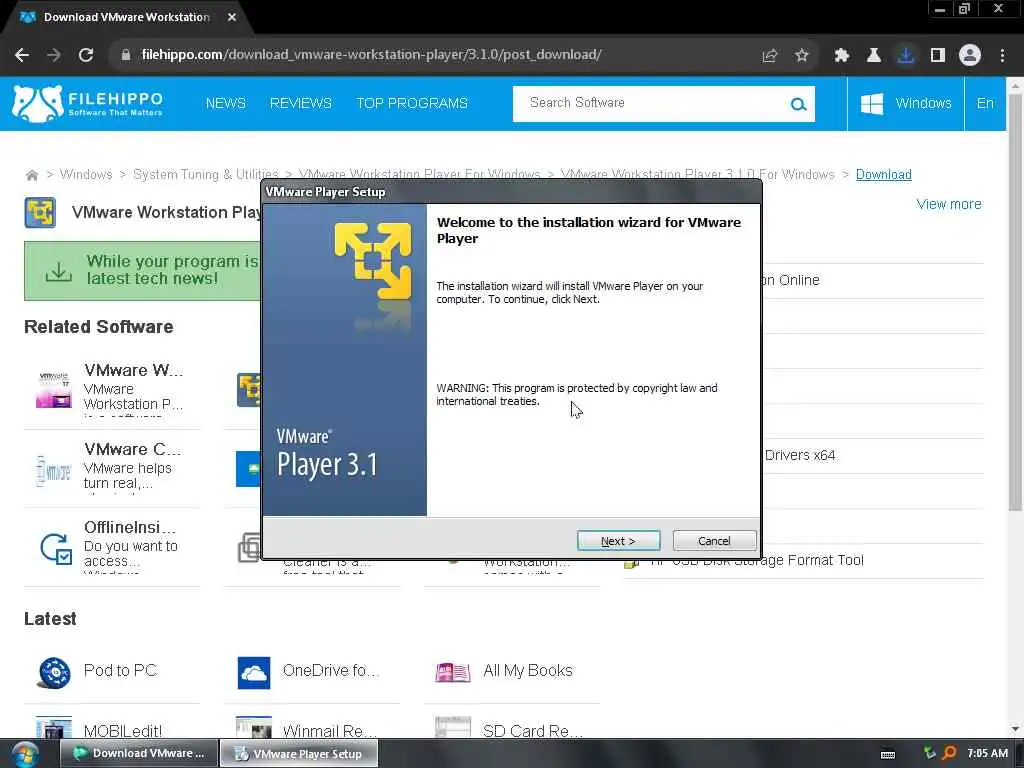
Task: Switch to VMware Player Setup taskbar button
Action: pyautogui.click(x=299, y=754)
